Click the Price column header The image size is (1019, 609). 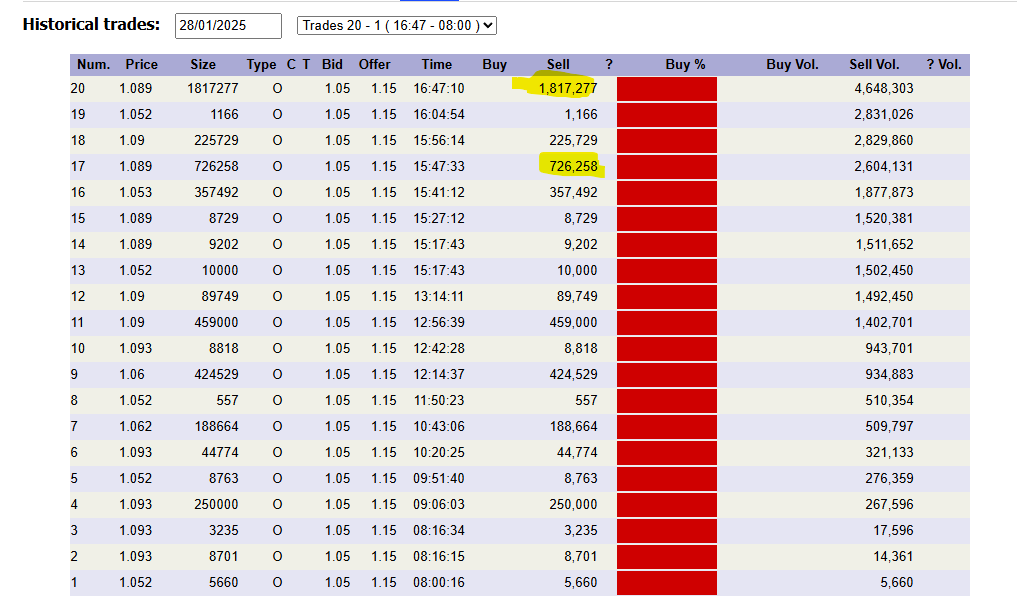pyautogui.click(x=142, y=64)
